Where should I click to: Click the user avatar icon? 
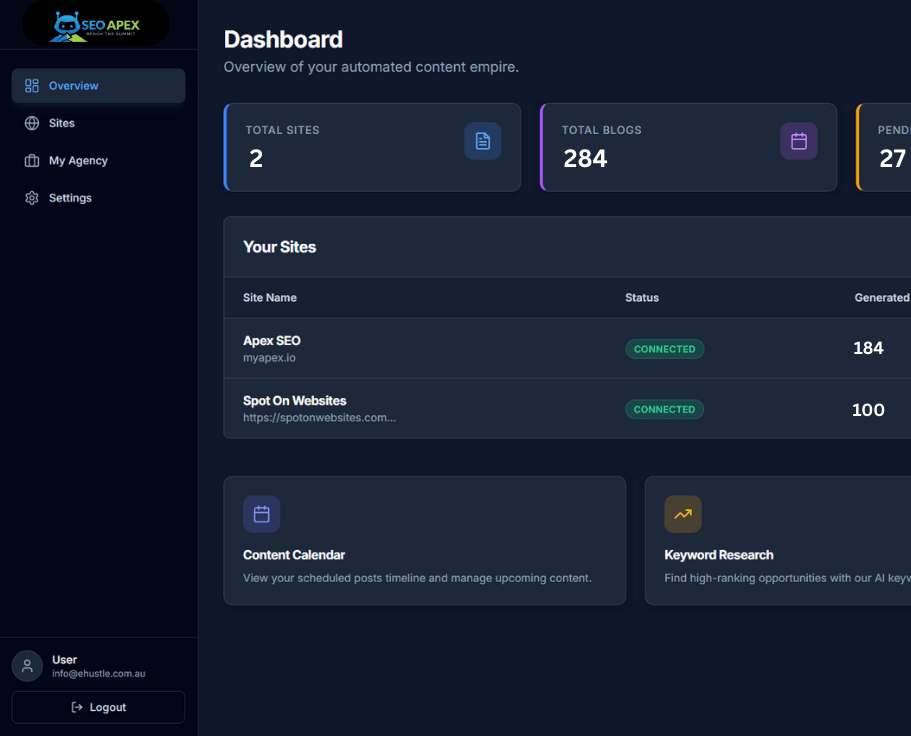(27, 666)
